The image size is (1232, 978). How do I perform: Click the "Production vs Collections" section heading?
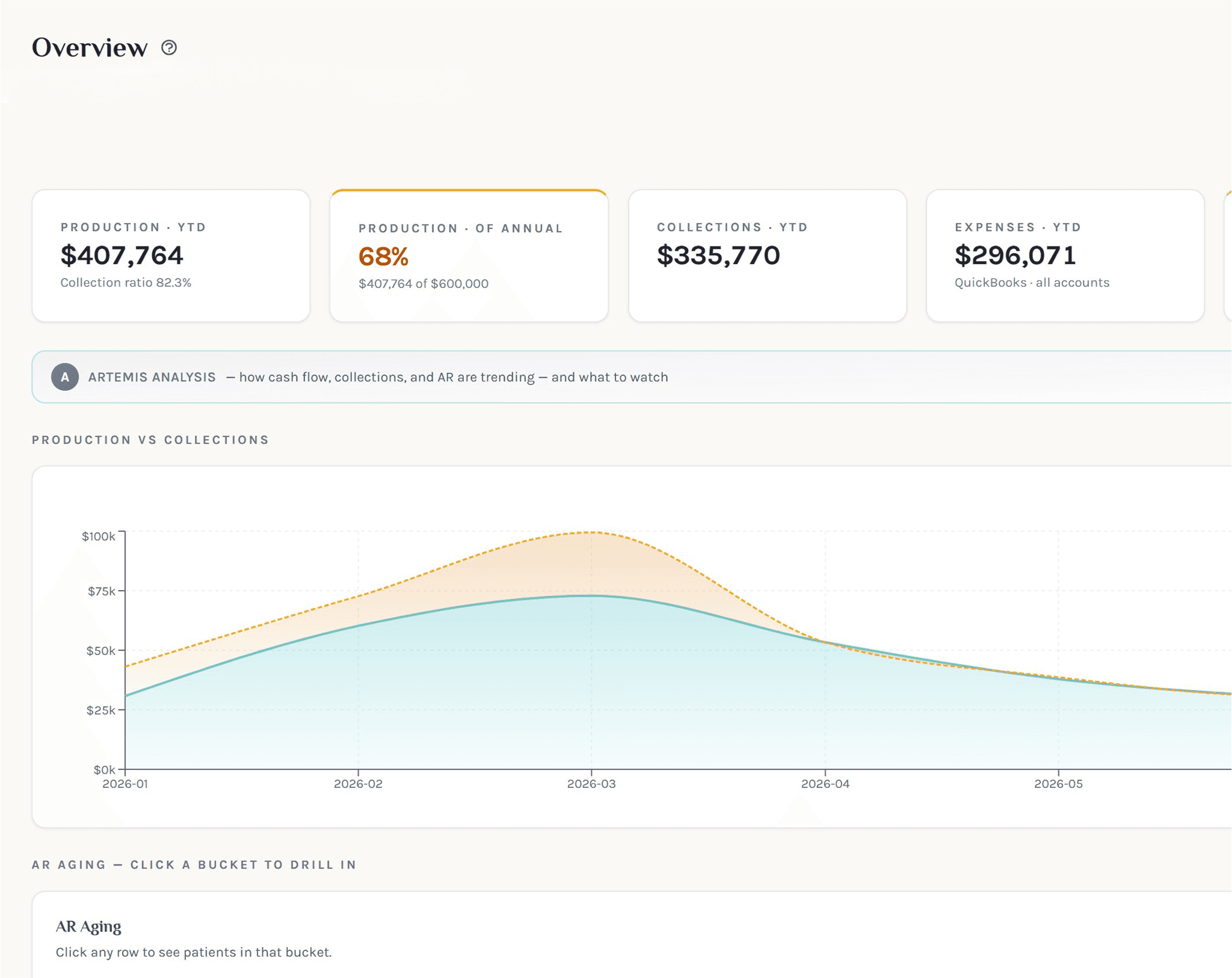[x=150, y=440]
